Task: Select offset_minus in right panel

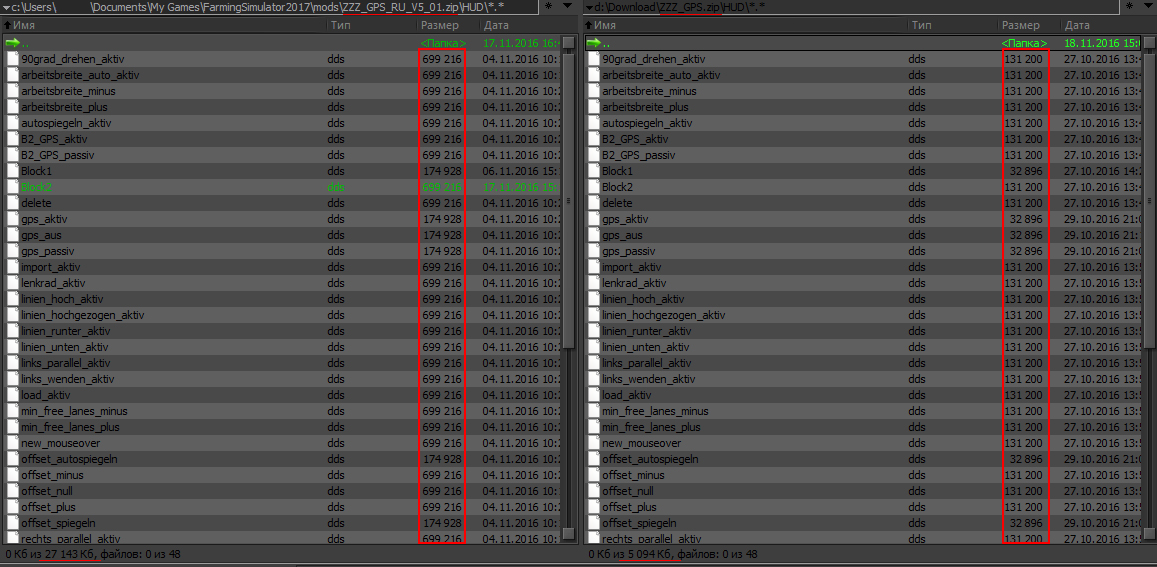Action: 633,475
